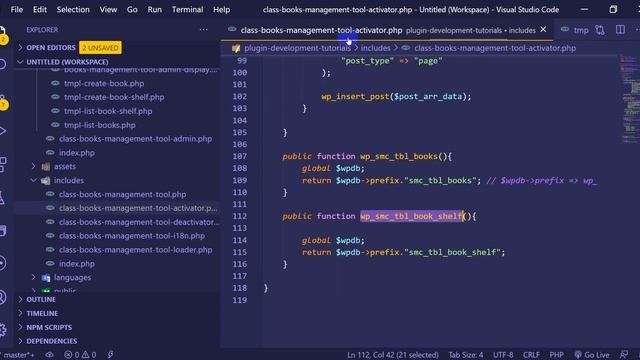Open class-books-management-tool-deactivator file
The width and height of the screenshot is (640, 360).
139,222
